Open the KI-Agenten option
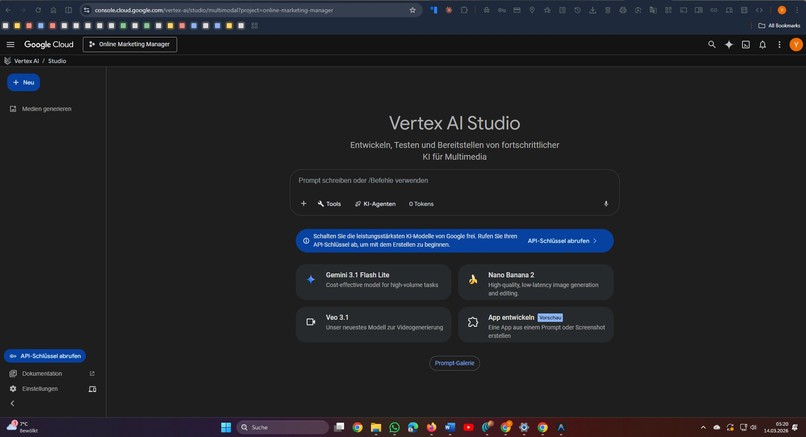Image resolution: width=806 pixels, height=437 pixels. pyautogui.click(x=375, y=204)
